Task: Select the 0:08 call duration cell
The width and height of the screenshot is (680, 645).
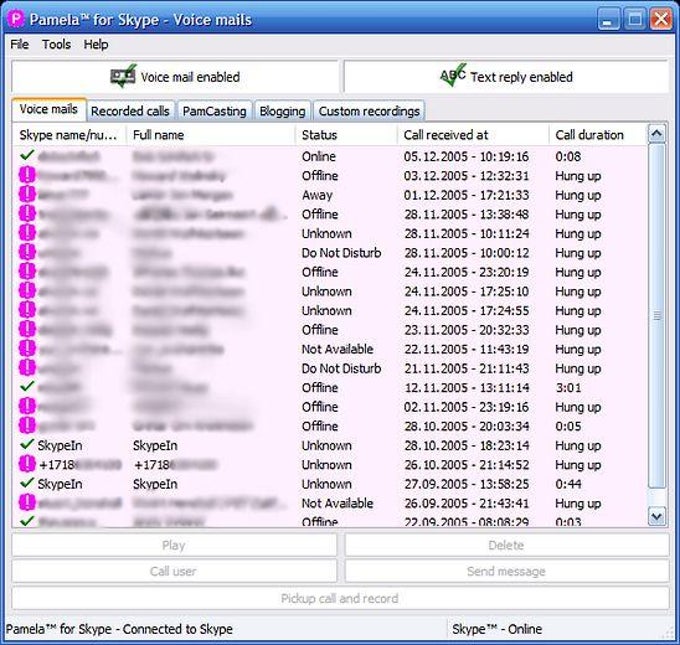Action: point(568,157)
